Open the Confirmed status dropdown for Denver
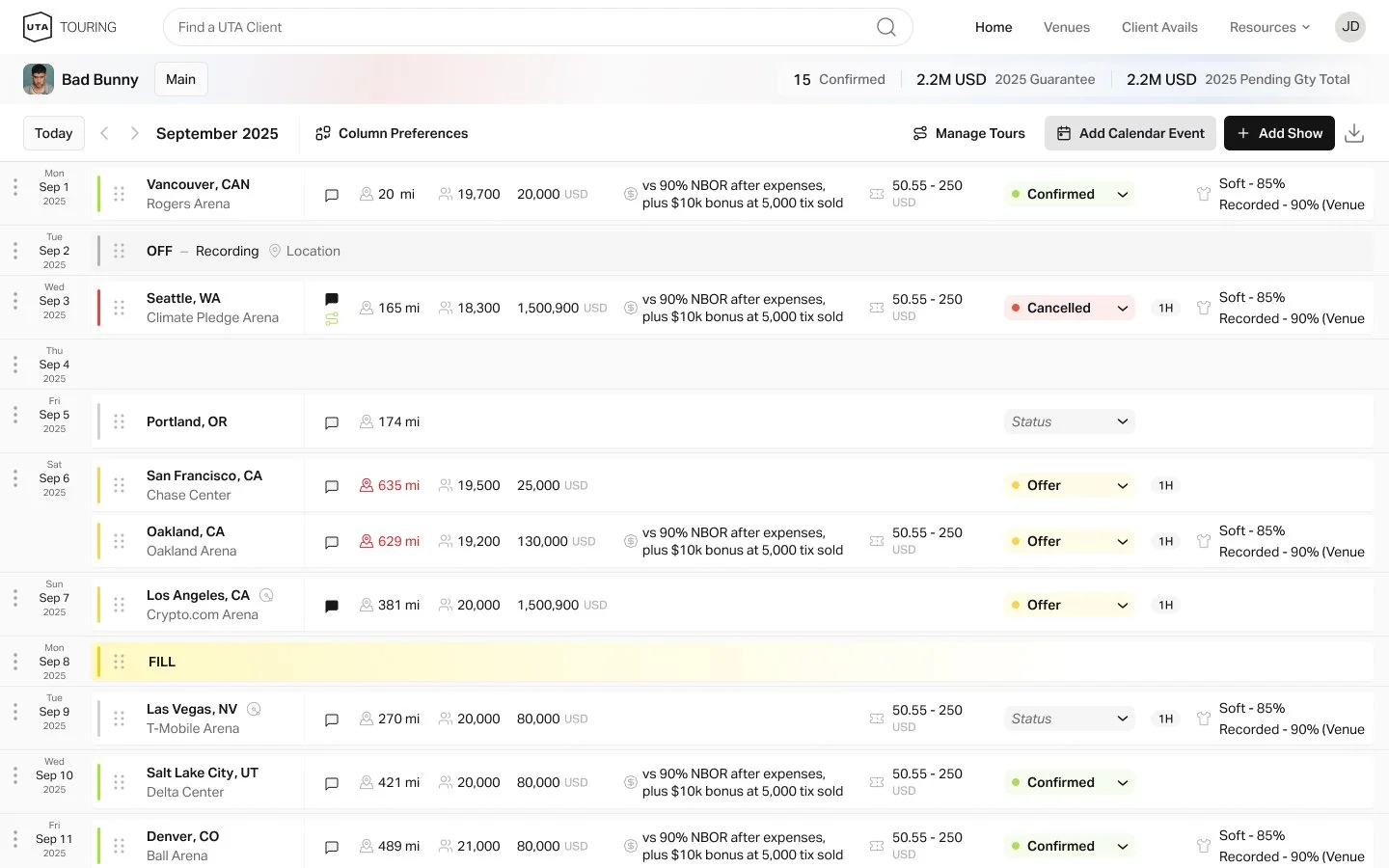 pyautogui.click(x=1070, y=846)
